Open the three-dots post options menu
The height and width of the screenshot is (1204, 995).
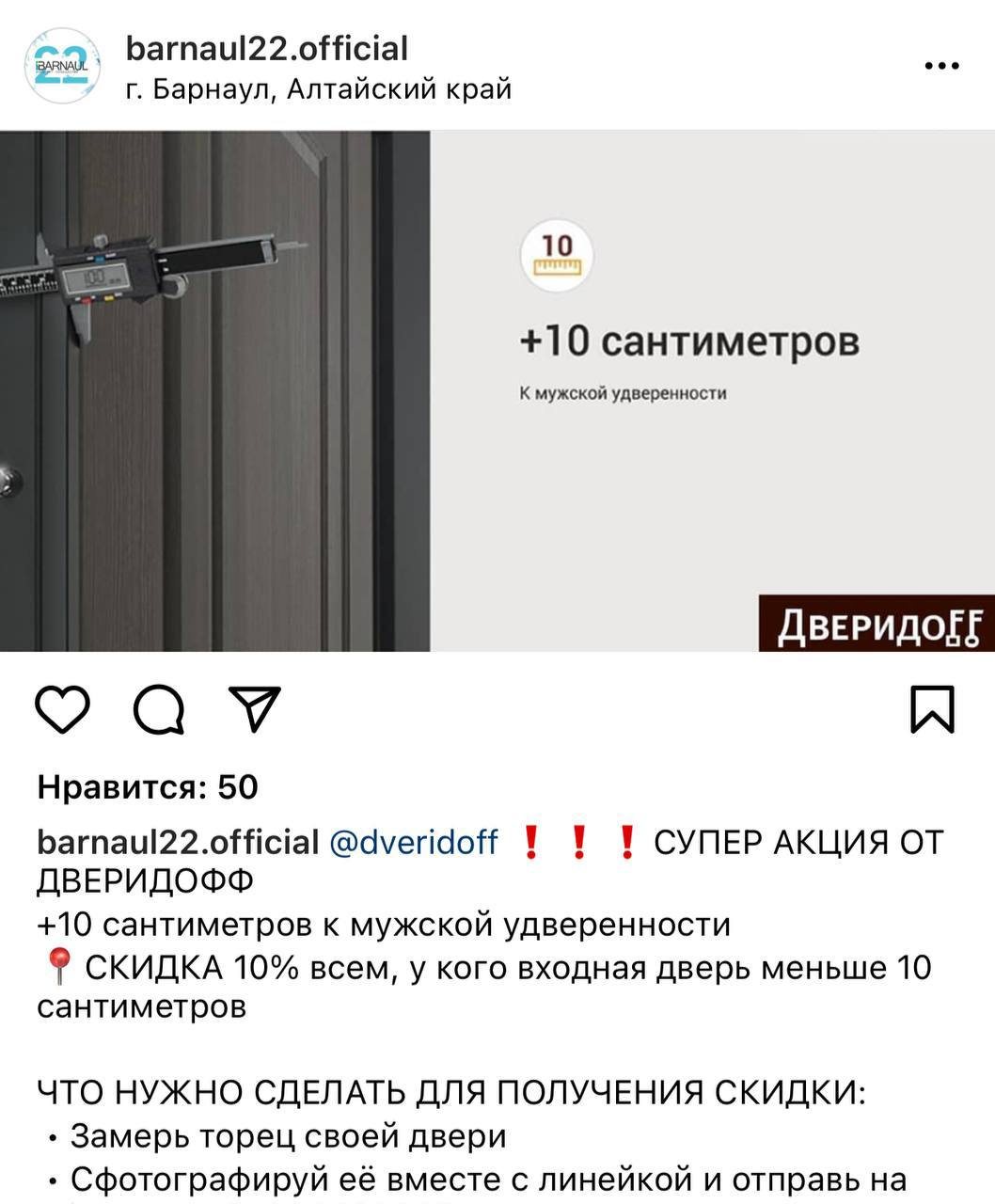[941, 66]
